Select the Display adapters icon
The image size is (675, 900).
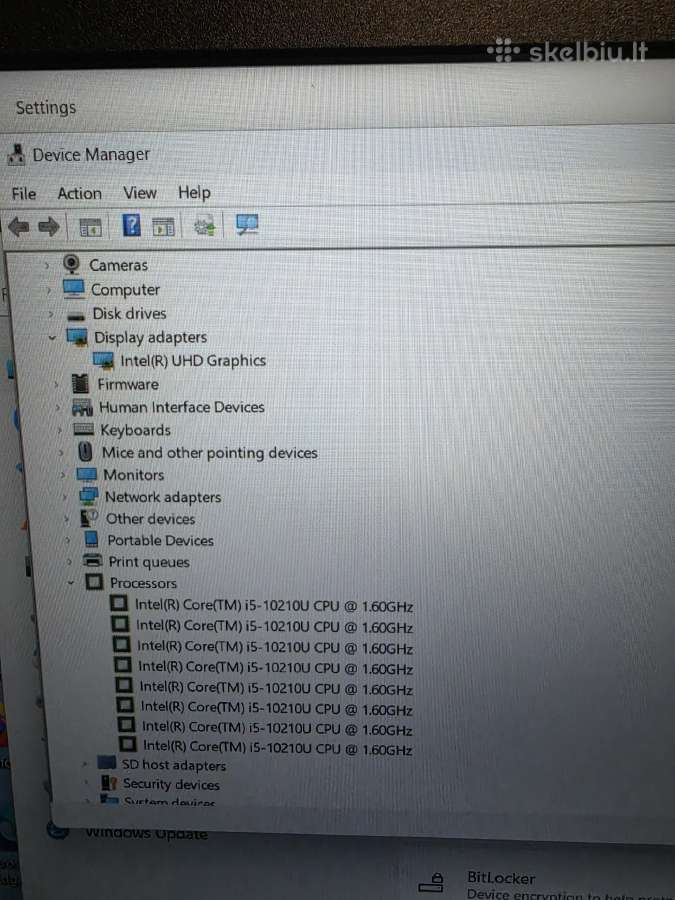tap(77, 337)
